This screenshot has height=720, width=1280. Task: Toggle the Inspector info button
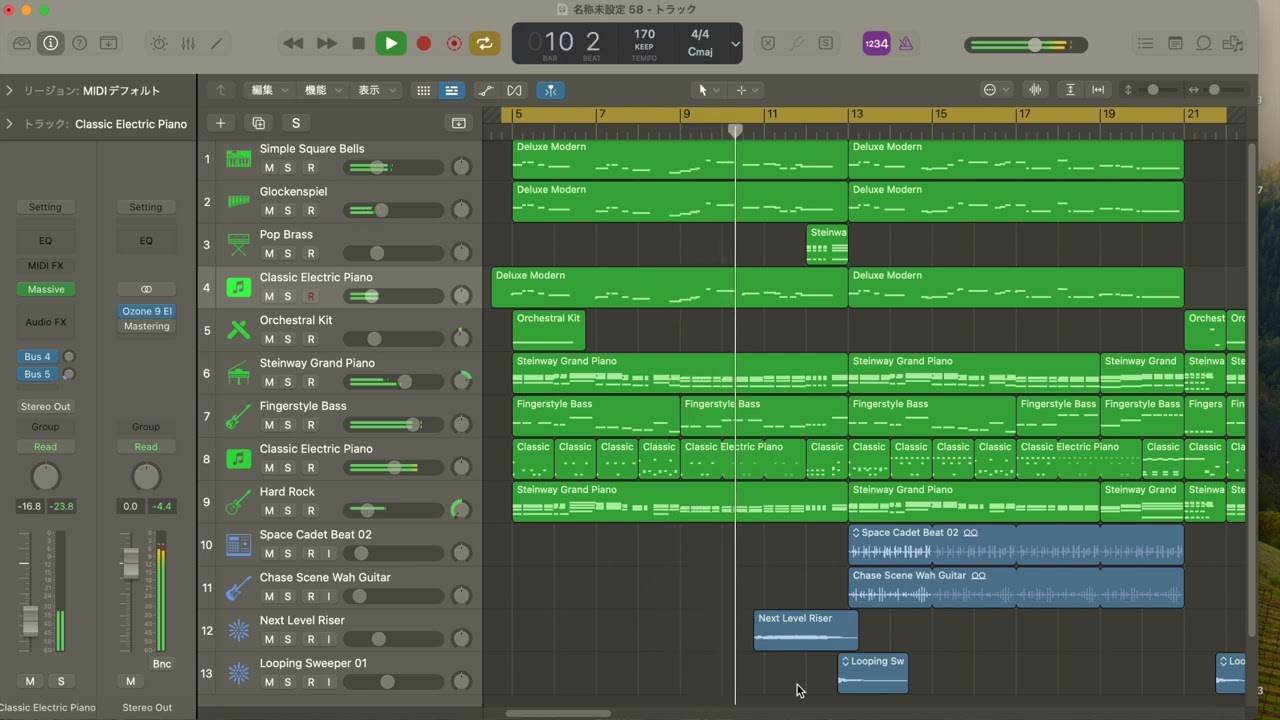pyautogui.click(x=50, y=44)
